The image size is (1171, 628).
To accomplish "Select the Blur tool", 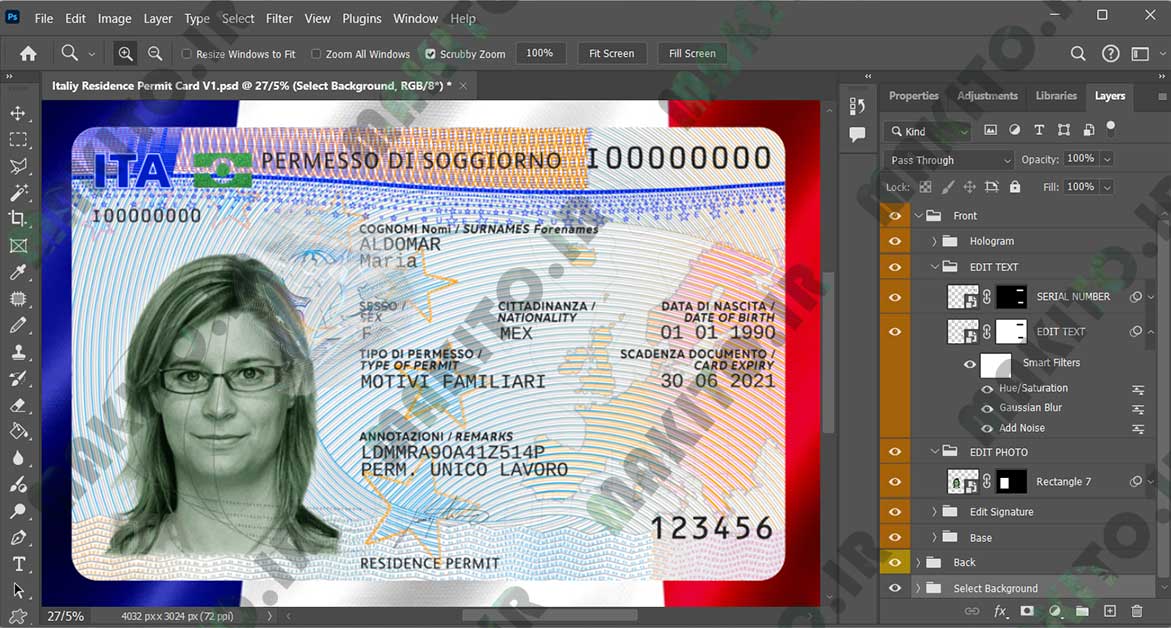I will [x=18, y=458].
